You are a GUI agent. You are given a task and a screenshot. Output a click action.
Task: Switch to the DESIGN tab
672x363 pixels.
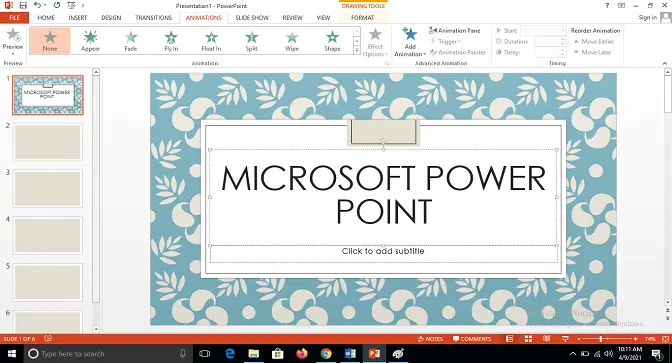(x=111, y=18)
